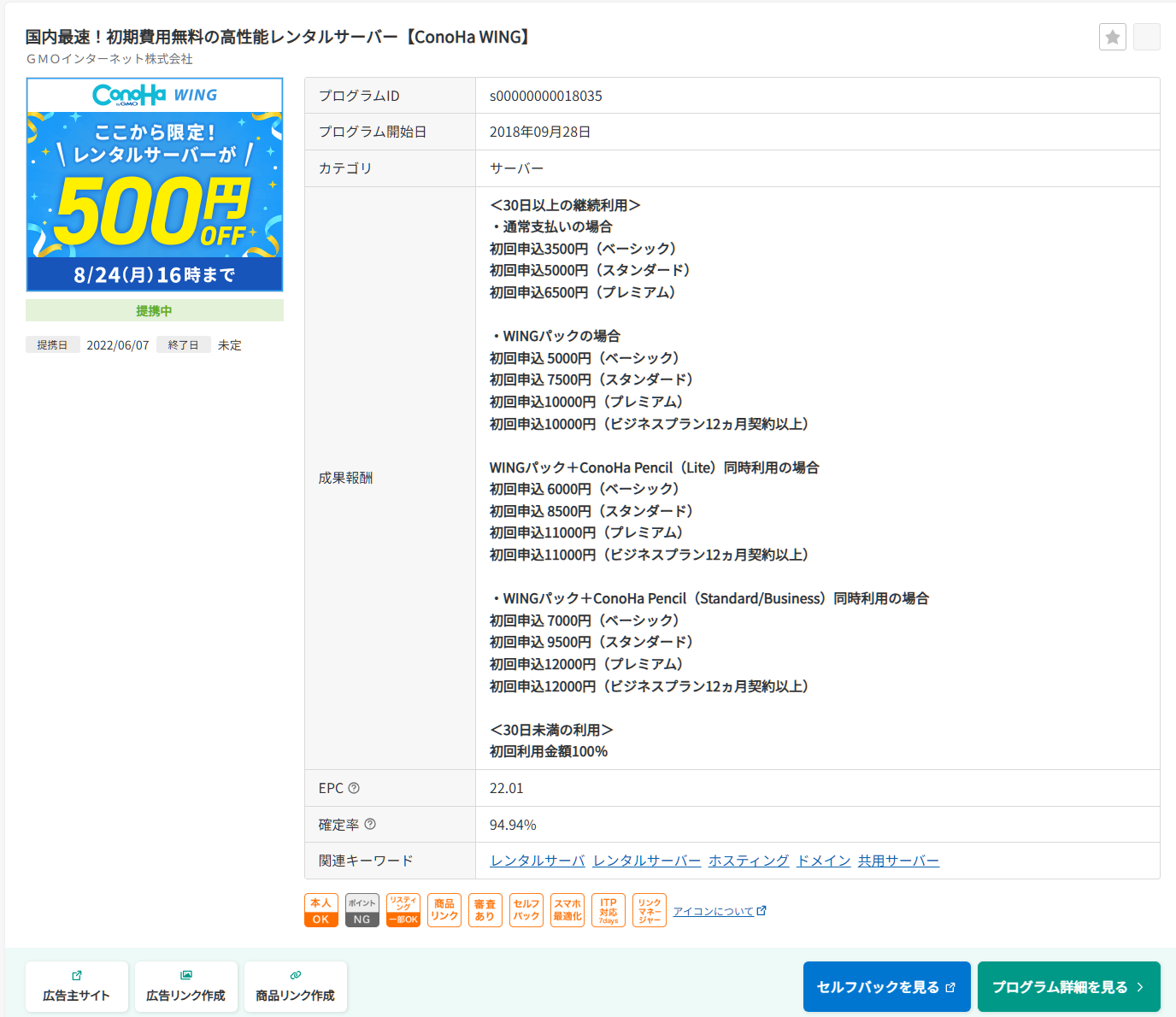Click the プログラムID row label
The width and height of the screenshot is (1176, 1017).
click(359, 96)
